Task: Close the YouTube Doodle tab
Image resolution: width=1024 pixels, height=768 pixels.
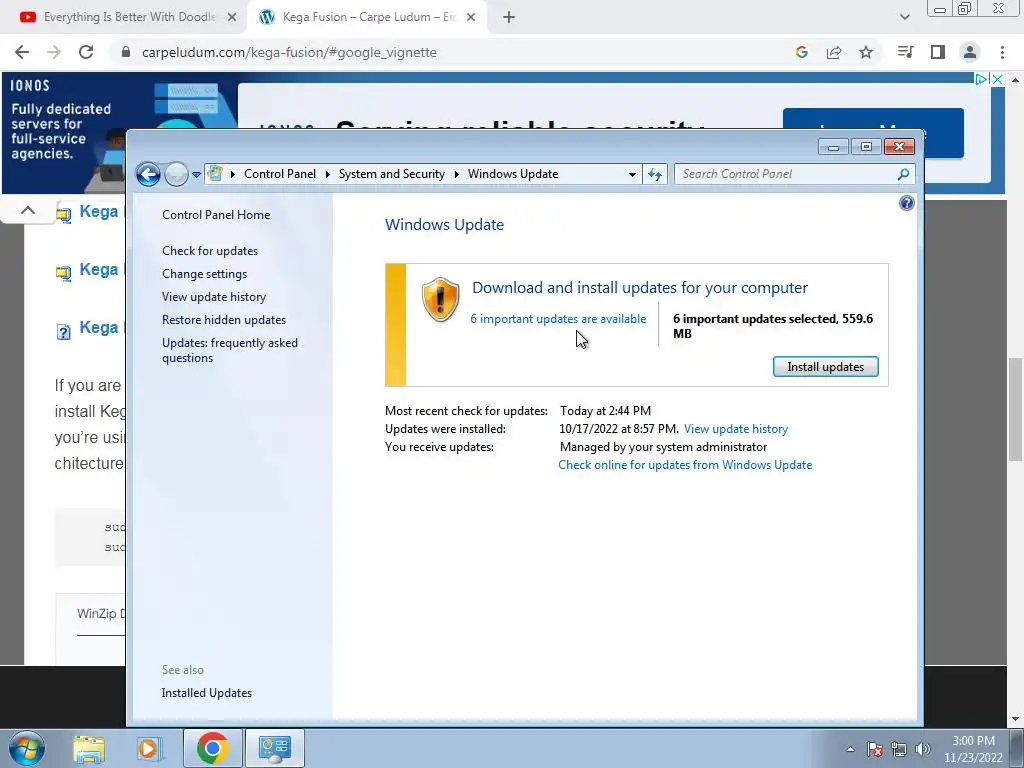Action: pos(232,18)
